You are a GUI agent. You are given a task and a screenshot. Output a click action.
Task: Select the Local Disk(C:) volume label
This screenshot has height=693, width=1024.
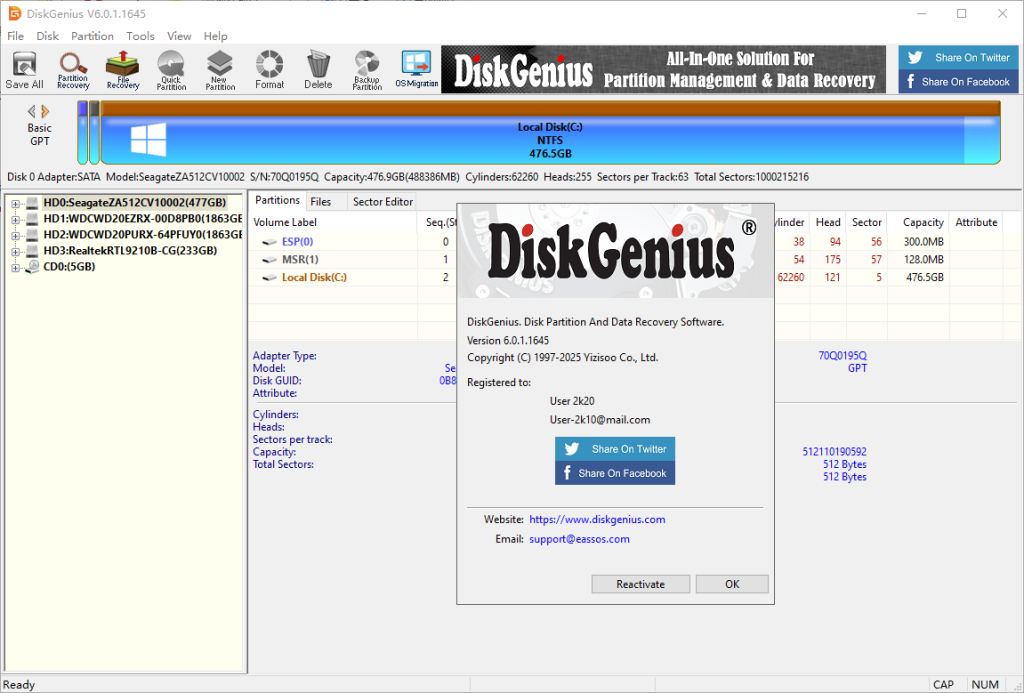point(314,278)
